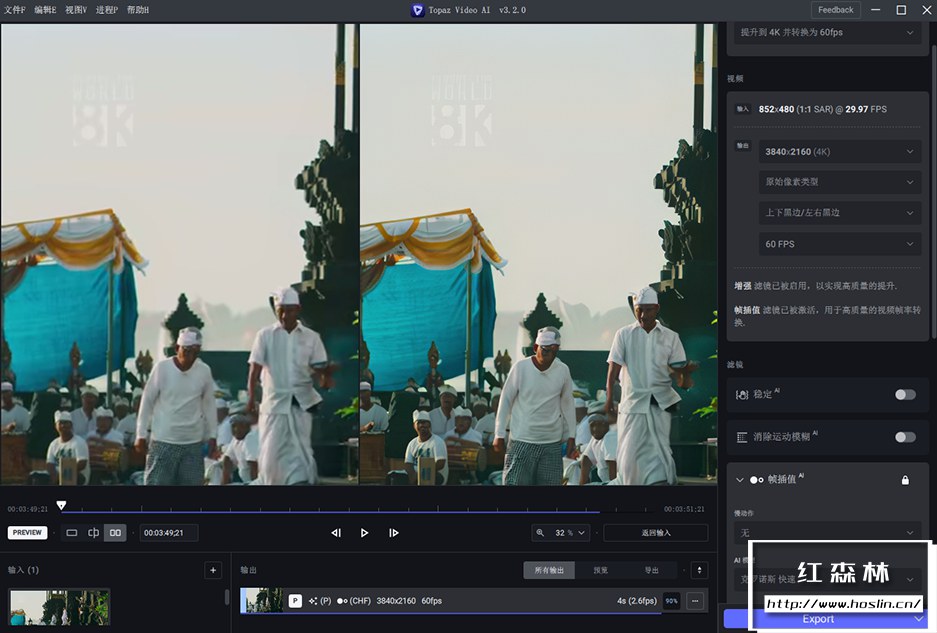
Task: Open the 60 FPS frame rate dropdown
Action: click(839, 243)
